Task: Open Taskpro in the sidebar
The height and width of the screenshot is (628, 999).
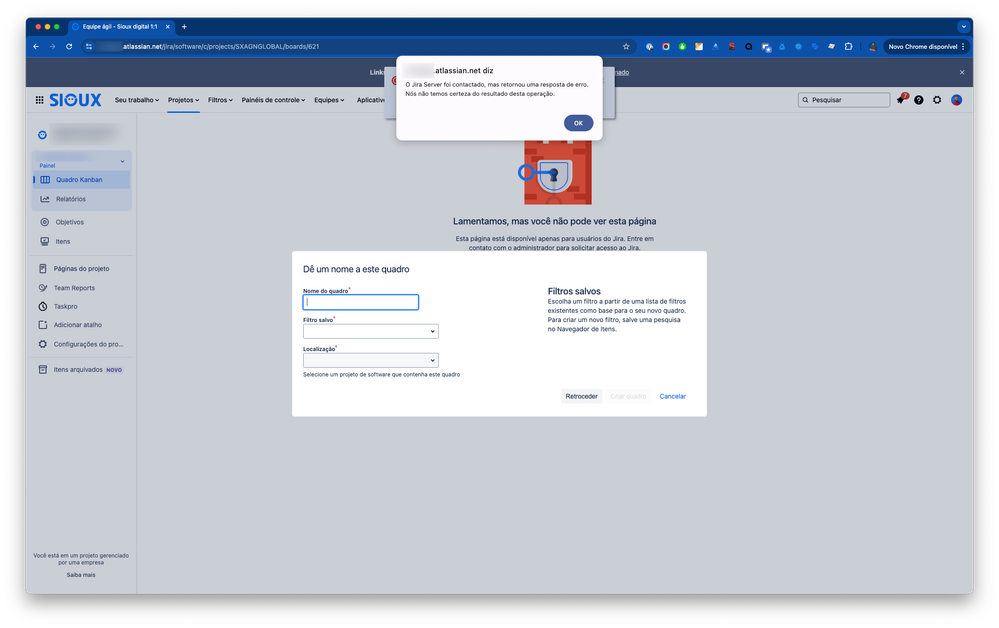Action: point(82,306)
